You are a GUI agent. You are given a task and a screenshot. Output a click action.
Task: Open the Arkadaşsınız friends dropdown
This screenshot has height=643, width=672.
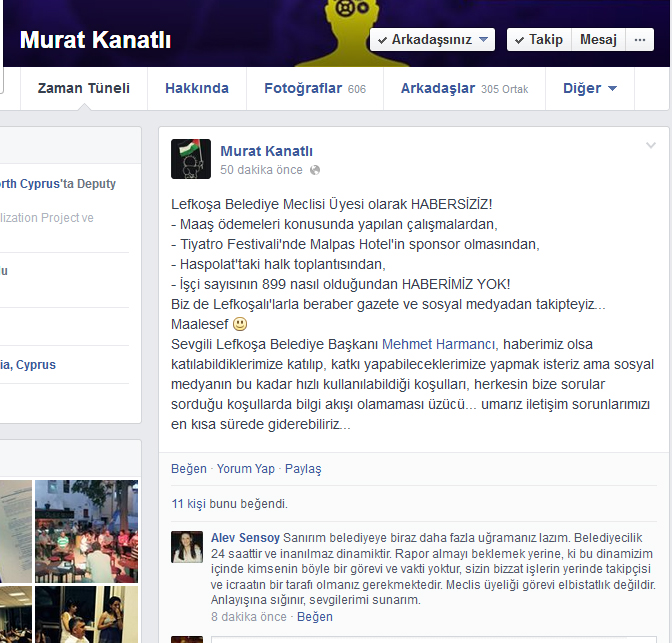point(433,40)
